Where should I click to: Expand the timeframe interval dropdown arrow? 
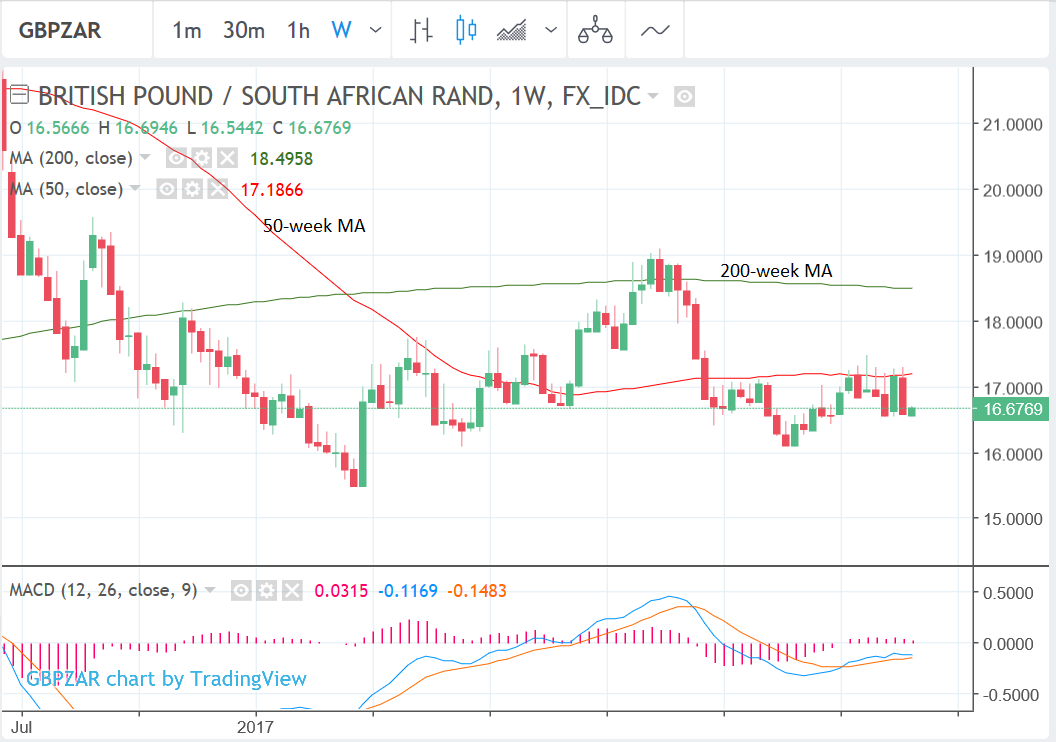click(x=375, y=30)
